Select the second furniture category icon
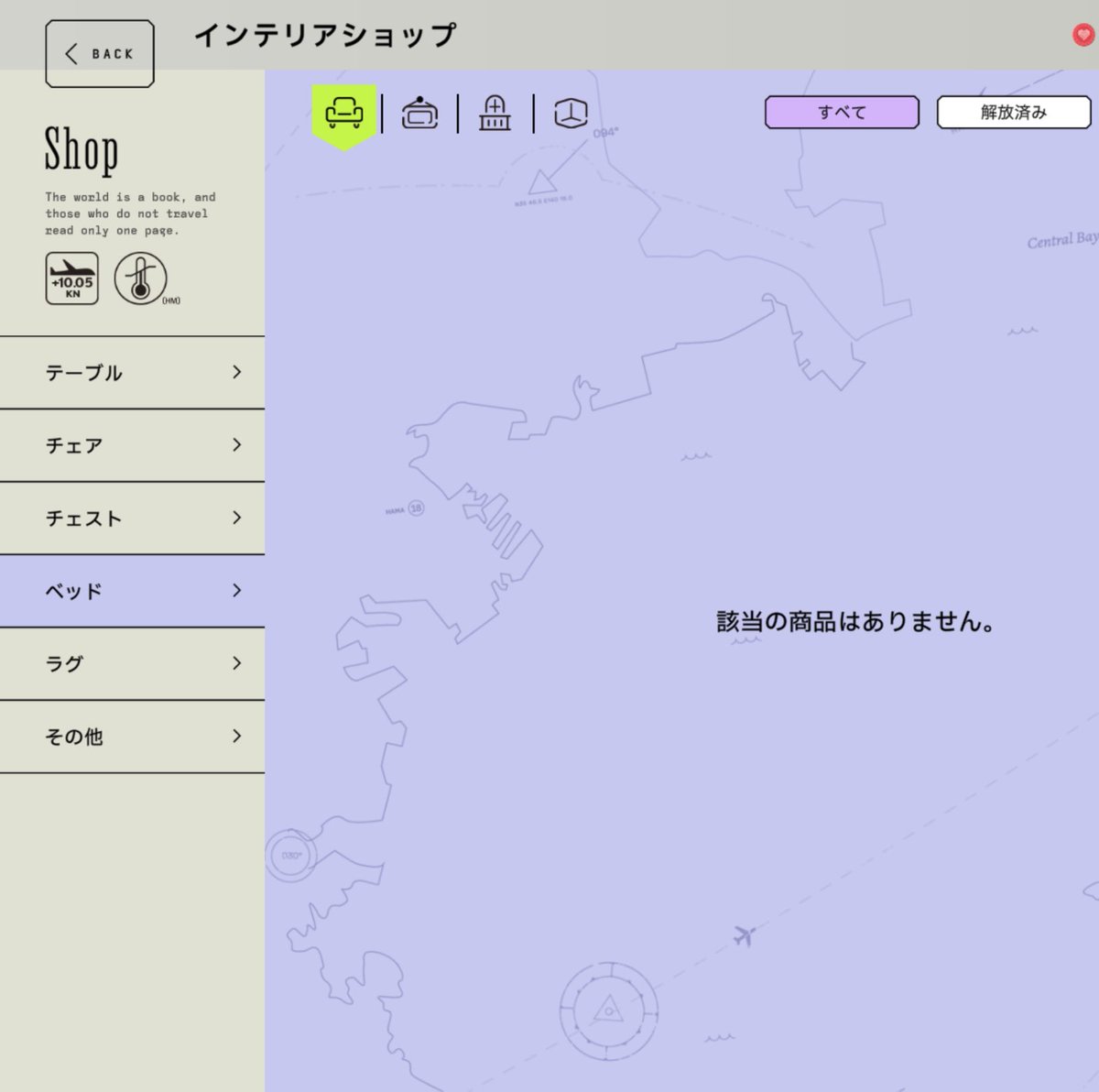 click(419, 114)
